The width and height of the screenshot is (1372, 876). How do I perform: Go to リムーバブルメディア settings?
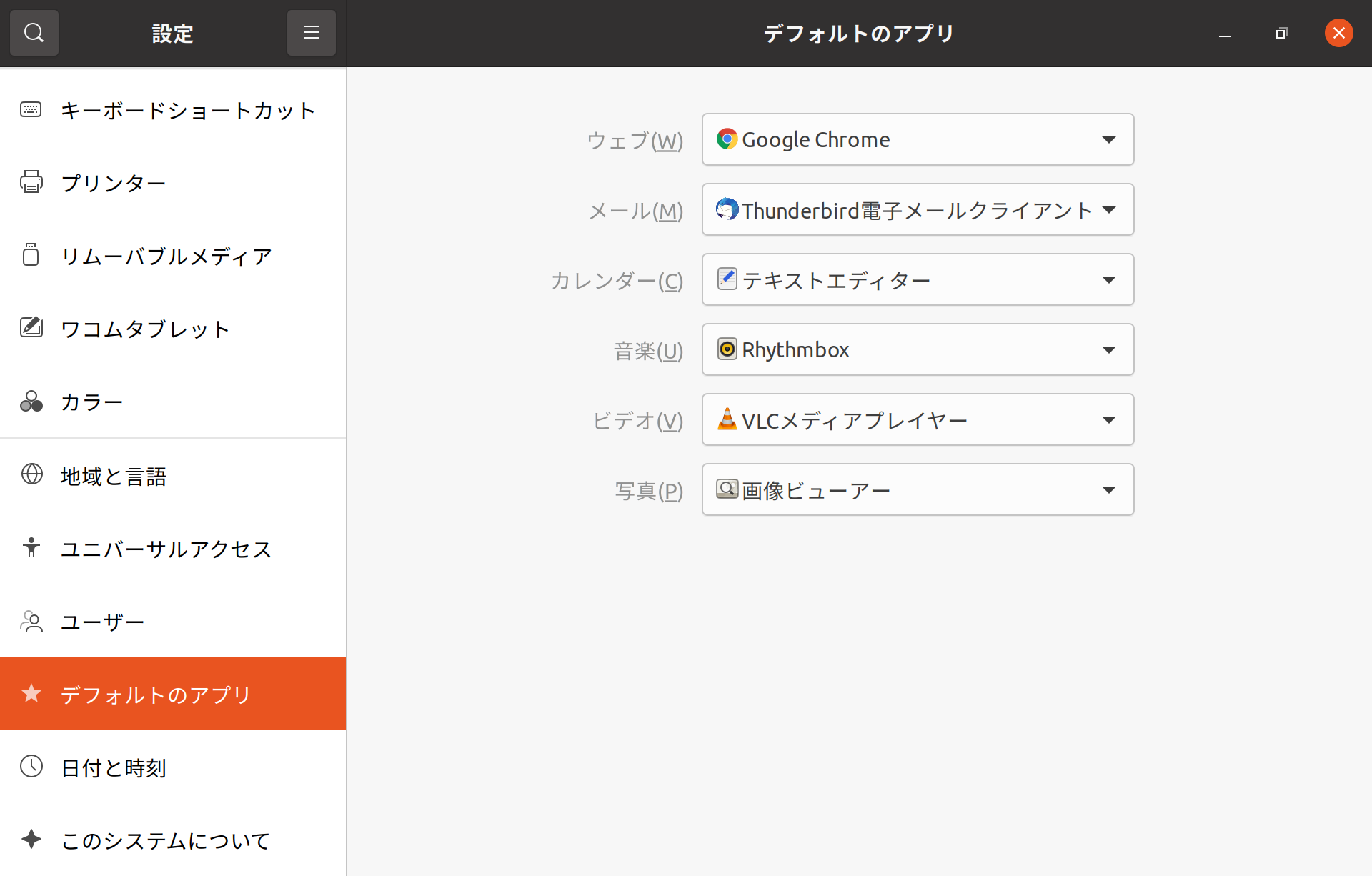pyautogui.click(x=173, y=256)
